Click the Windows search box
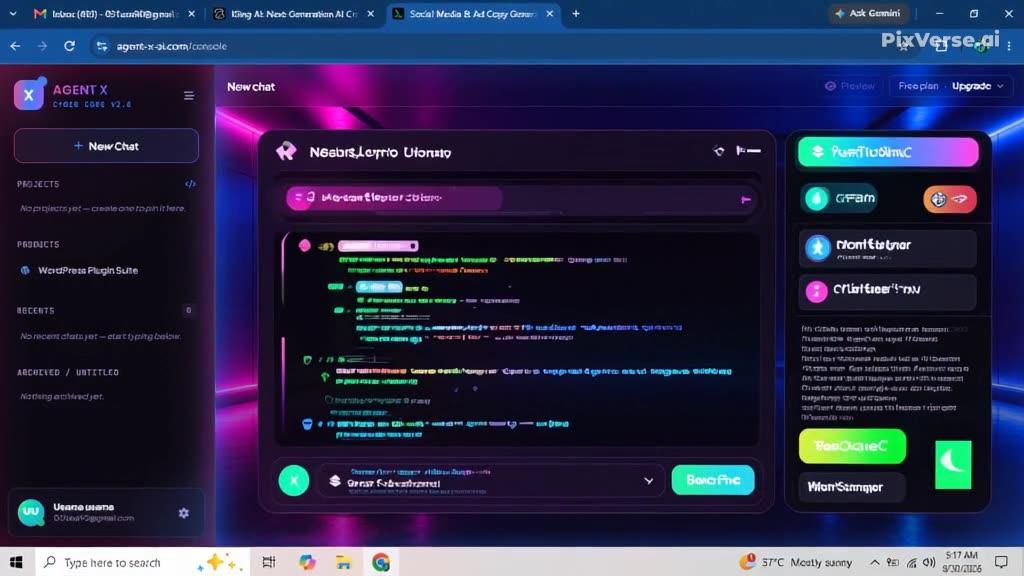This screenshot has height=576, width=1024. pyautogui.click(x=141, y=562)
